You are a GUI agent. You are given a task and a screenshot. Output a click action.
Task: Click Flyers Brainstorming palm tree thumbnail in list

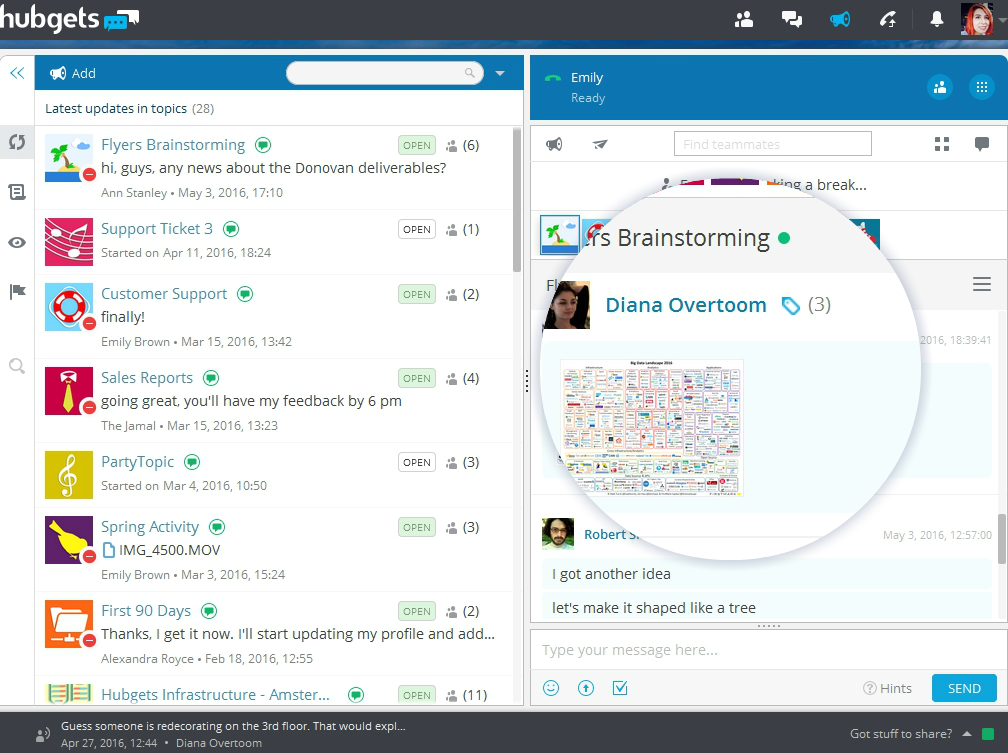tap(69, 158)
